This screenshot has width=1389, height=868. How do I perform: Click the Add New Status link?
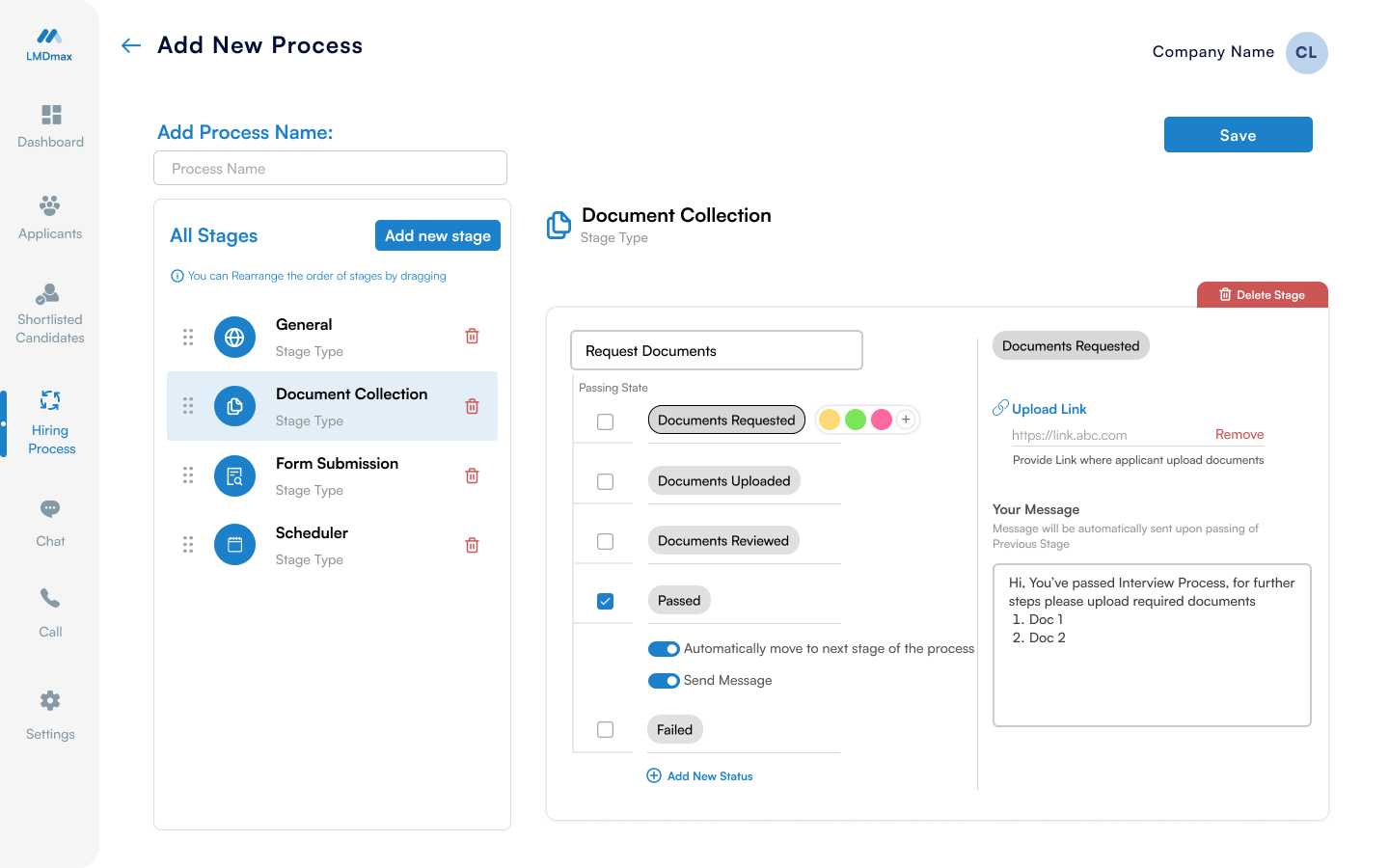tap(700, 776)
